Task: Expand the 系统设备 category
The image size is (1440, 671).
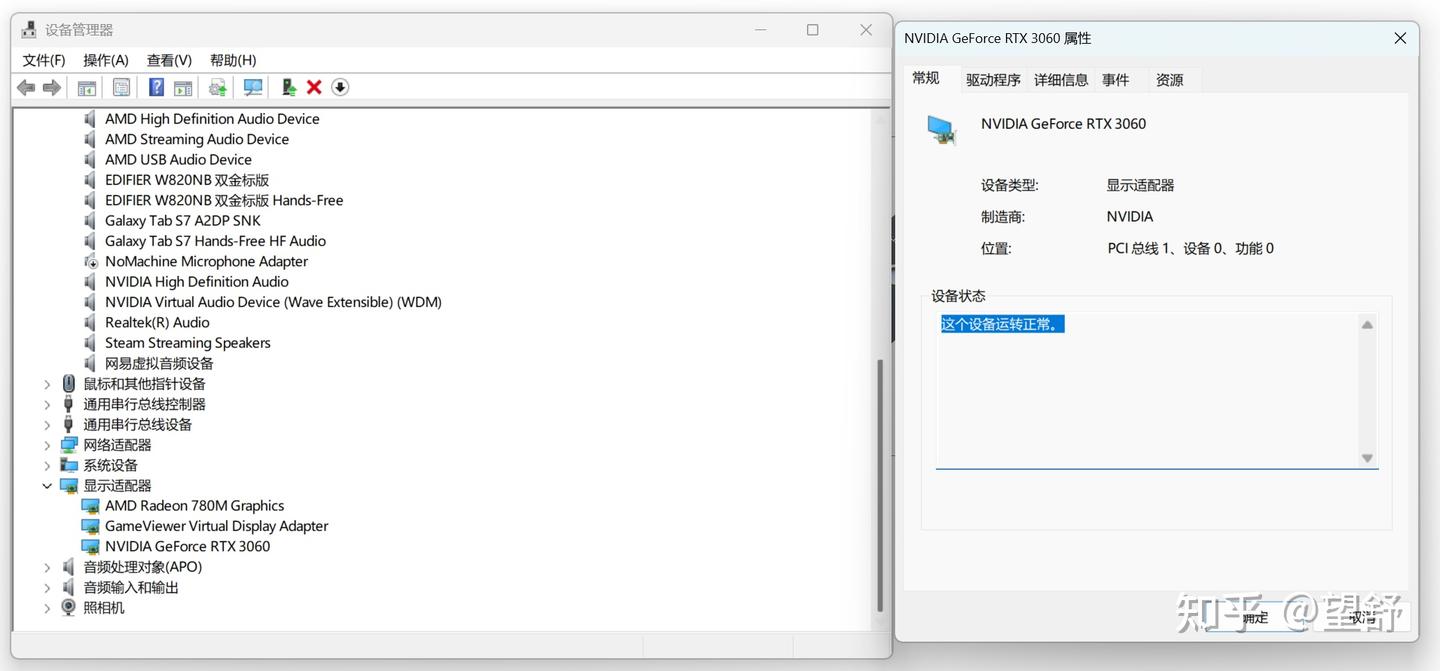Action: tap(47, 466)
